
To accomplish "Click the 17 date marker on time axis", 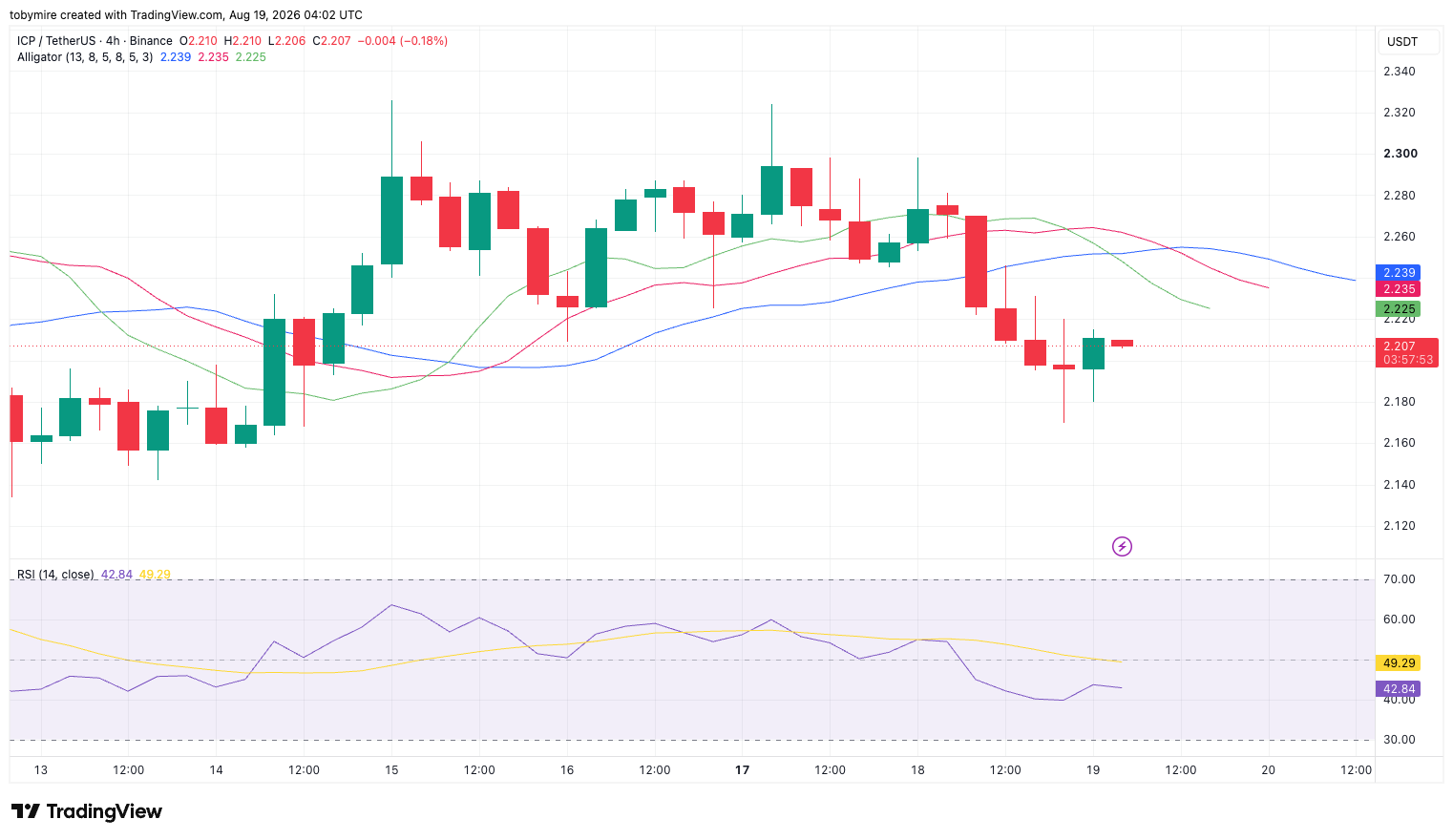I will pyautogui.click(x=743, y=770).
